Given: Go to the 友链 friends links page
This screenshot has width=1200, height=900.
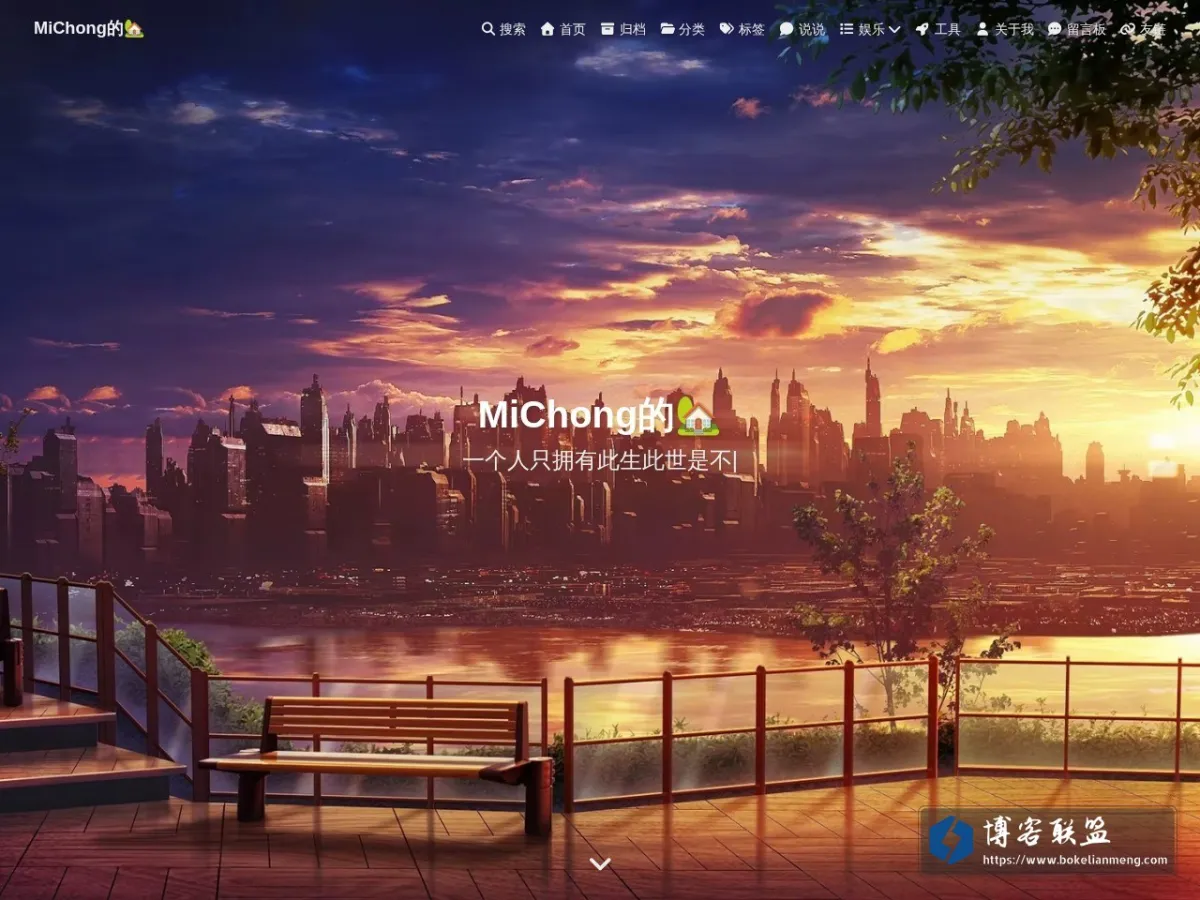Looking at the screenshot, I should click(1143, 29).
